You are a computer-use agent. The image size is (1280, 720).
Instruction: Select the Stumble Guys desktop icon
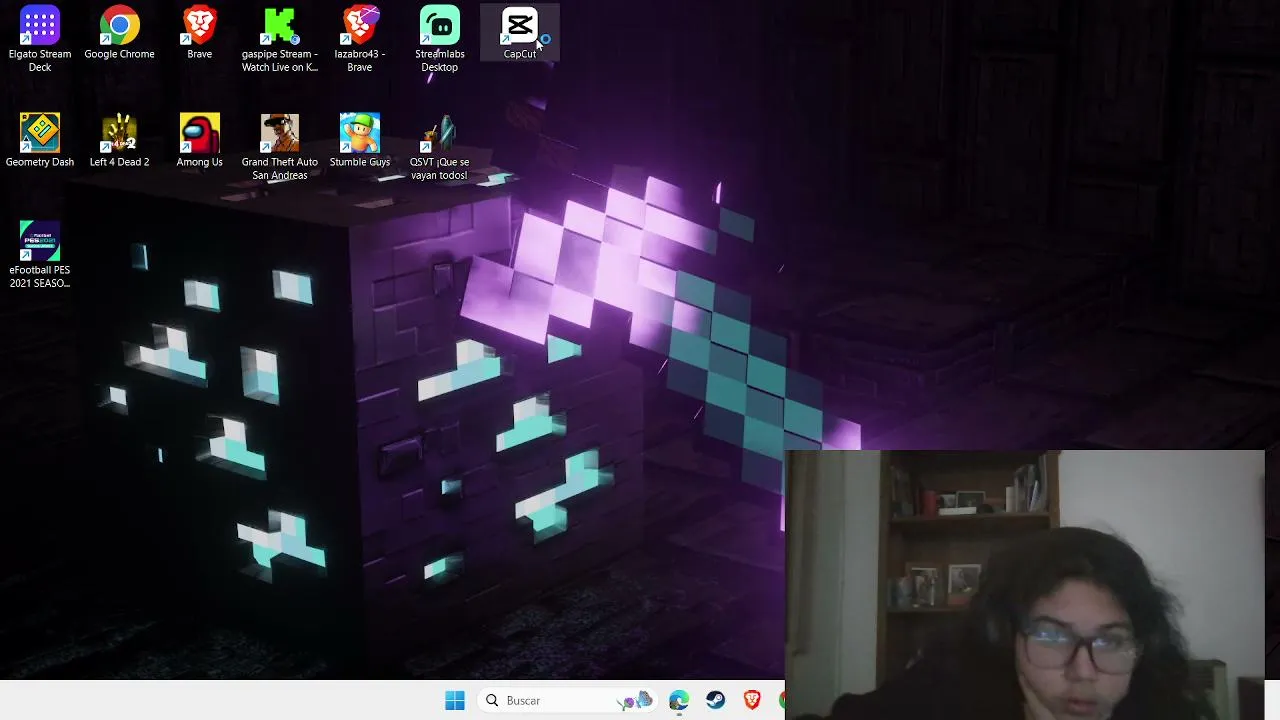pyautogui.click(x=360, y=140)
